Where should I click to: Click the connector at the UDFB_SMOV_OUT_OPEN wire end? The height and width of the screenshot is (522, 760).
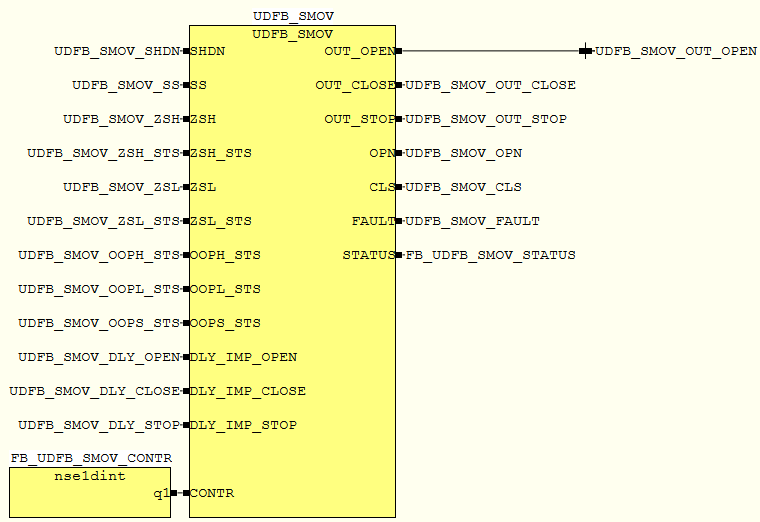tap(585, 51)
